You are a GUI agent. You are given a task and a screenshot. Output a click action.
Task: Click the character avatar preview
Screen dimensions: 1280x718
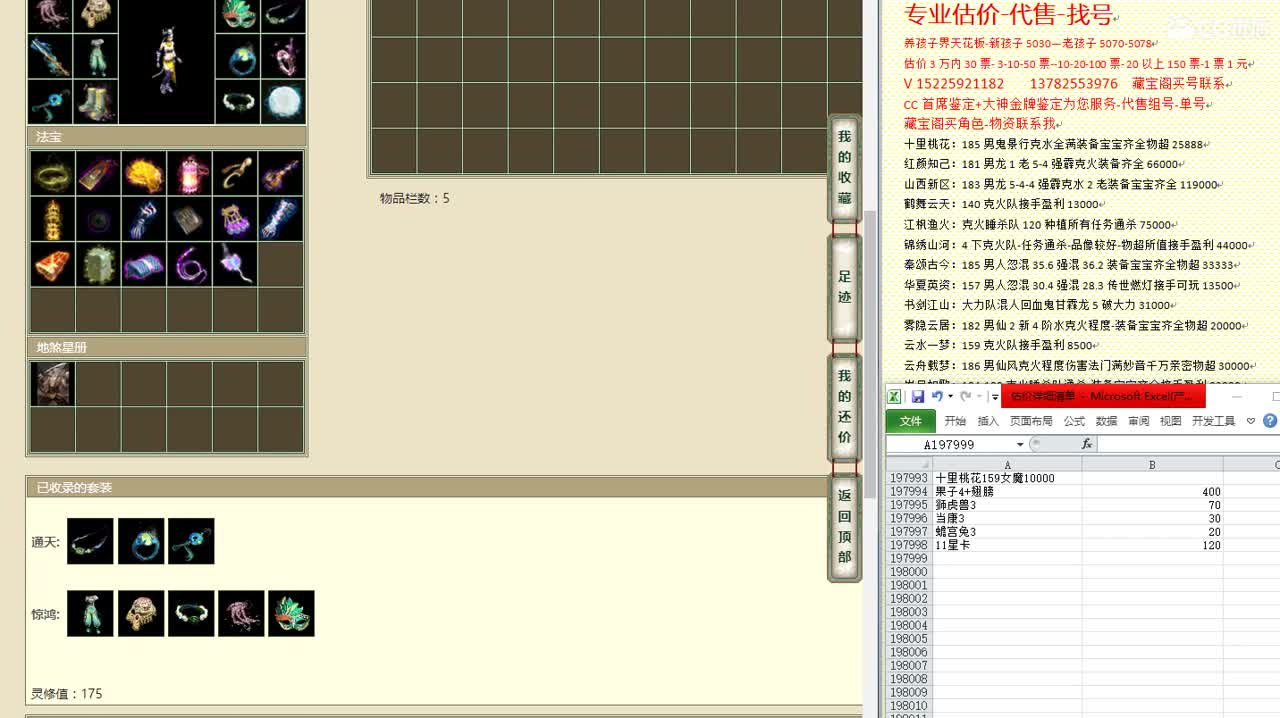[167, 60]
